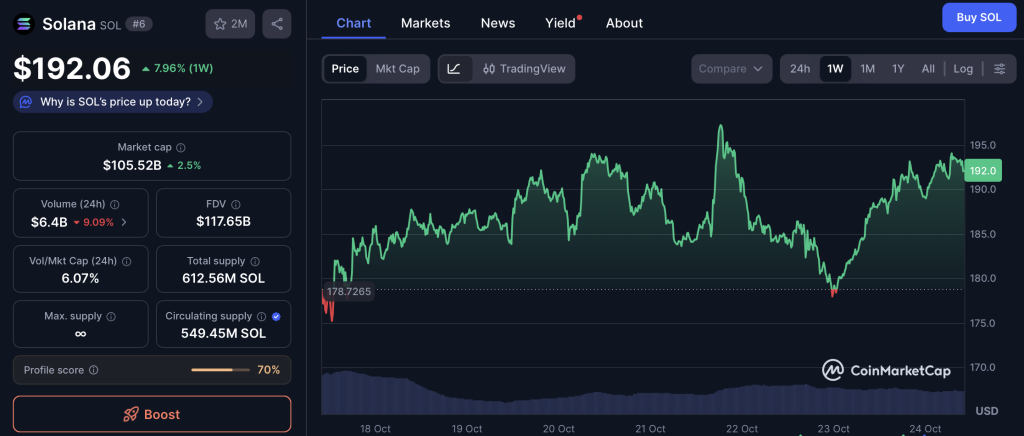Viewport: 1024px width, 436px height.
Task: Switch to TradingView candlestick chart
Action: (524, 69)
